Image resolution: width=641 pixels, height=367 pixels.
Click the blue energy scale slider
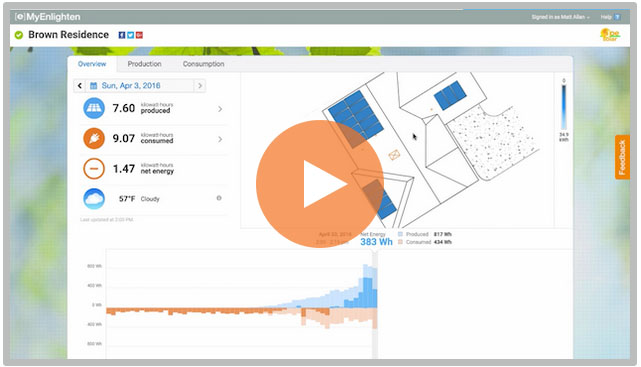[564, 107]
